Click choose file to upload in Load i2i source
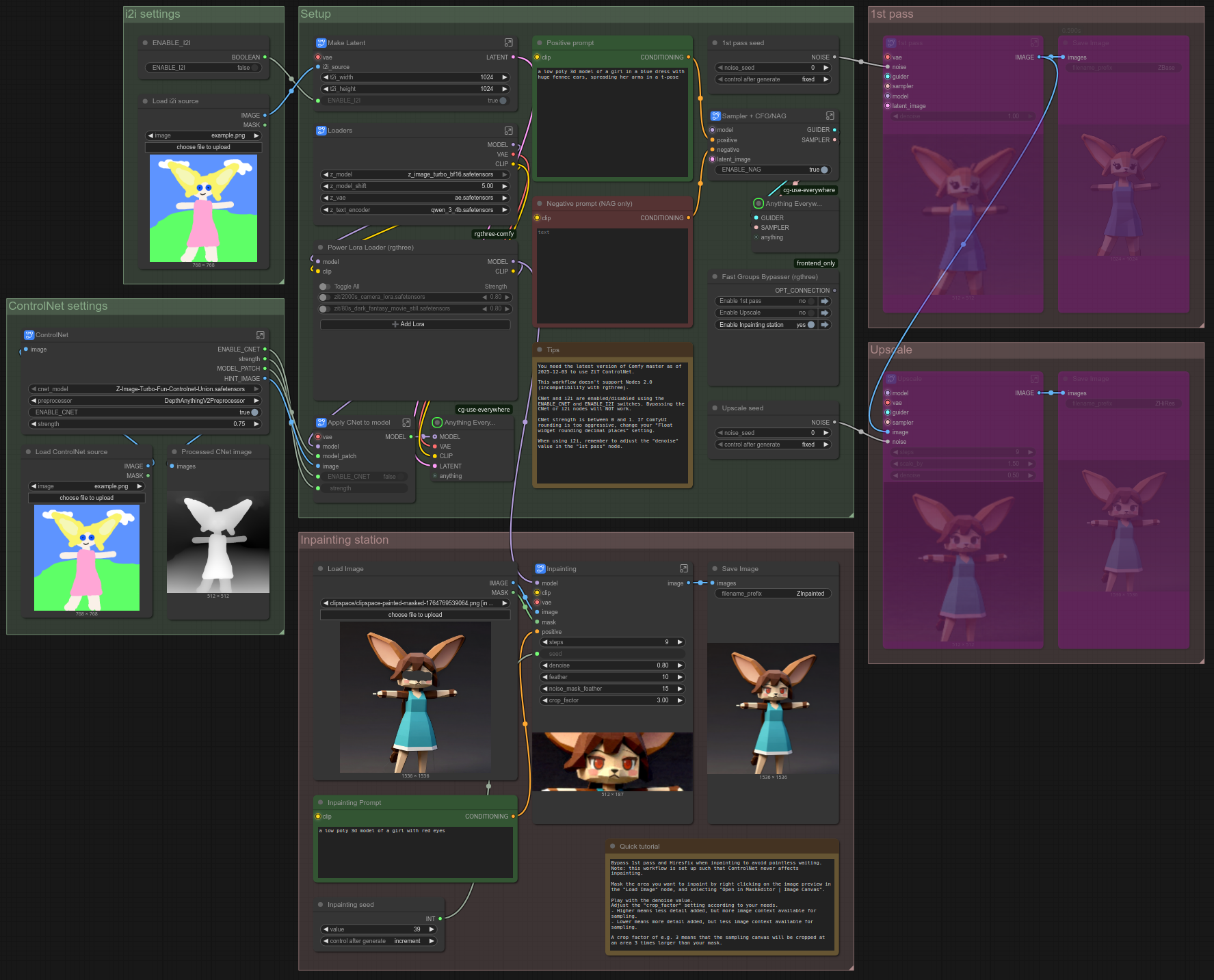1214x980 pixels. coord(203,147)
